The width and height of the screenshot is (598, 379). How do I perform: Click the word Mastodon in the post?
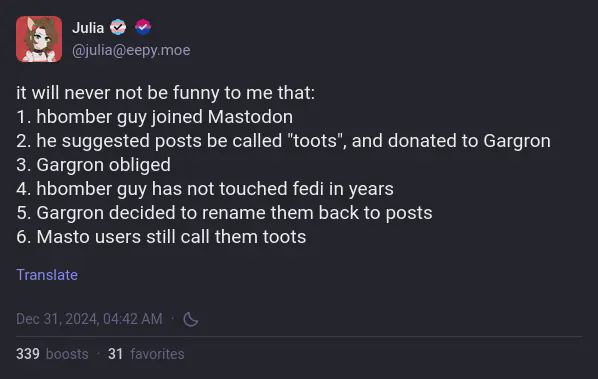coord(251,117)
